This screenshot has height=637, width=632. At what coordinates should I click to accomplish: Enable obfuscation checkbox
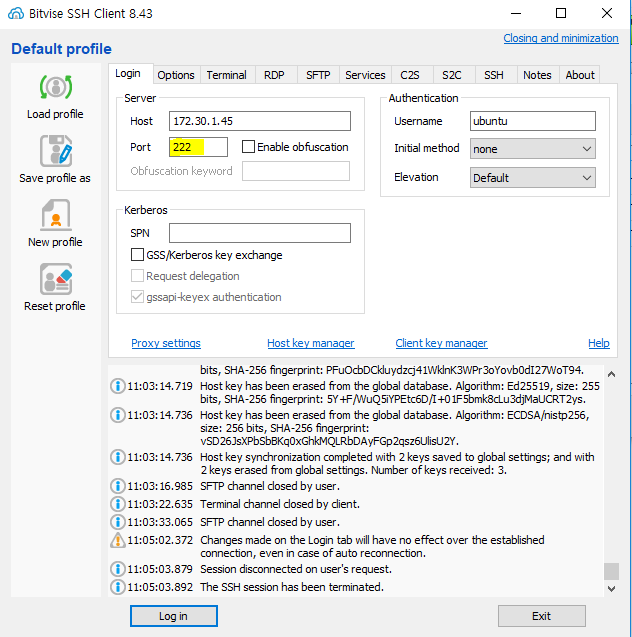point(248,147)
